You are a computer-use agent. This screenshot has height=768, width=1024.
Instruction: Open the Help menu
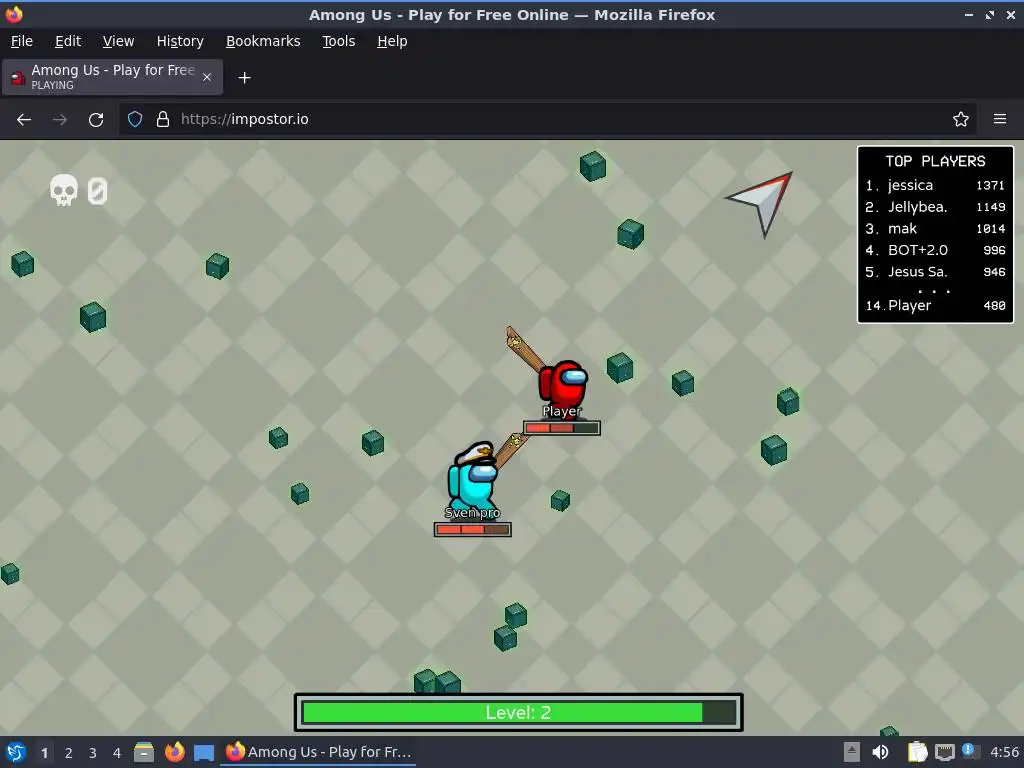pos(392,41)
